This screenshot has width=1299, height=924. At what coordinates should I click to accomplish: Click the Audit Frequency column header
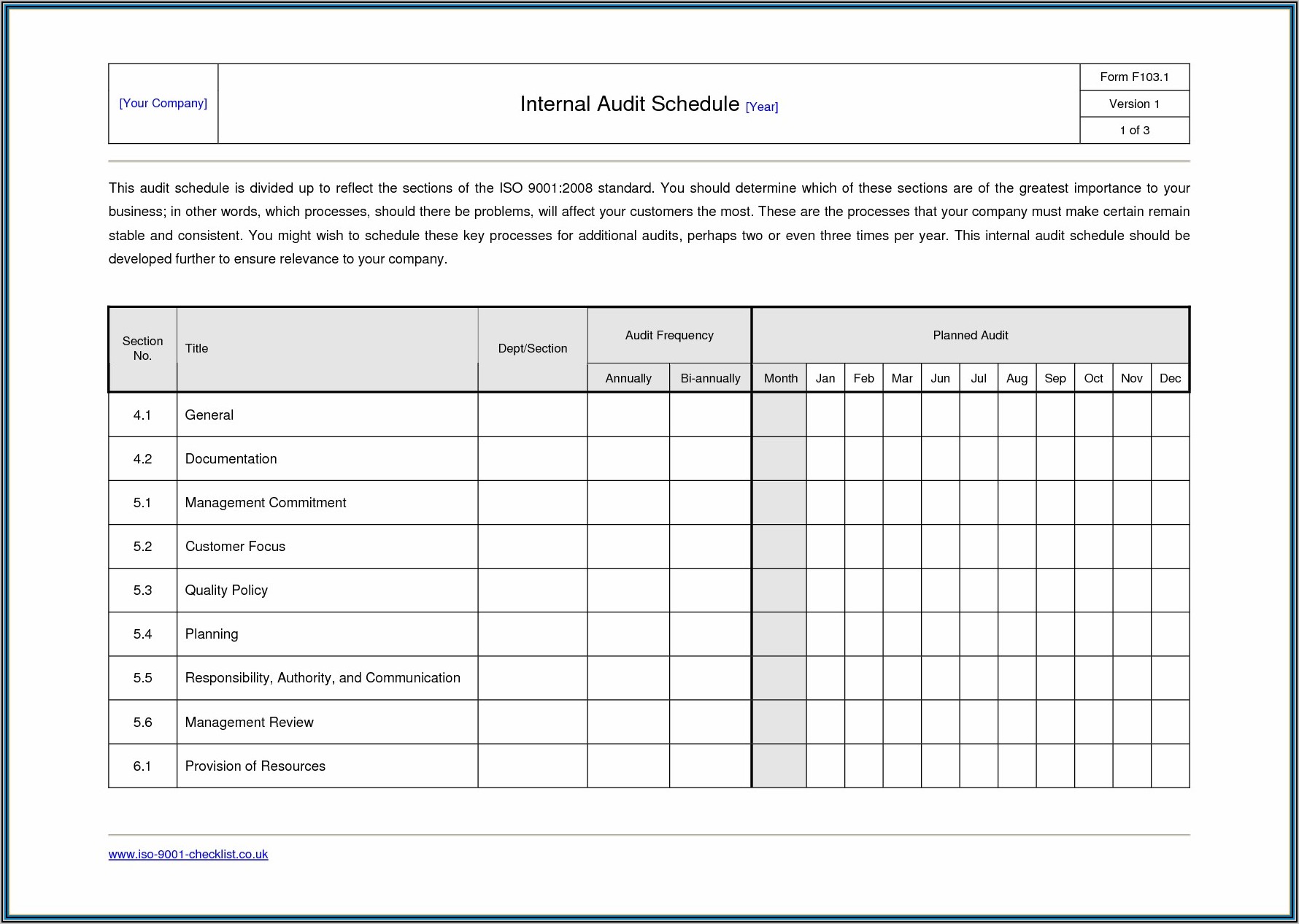[668, 335]
